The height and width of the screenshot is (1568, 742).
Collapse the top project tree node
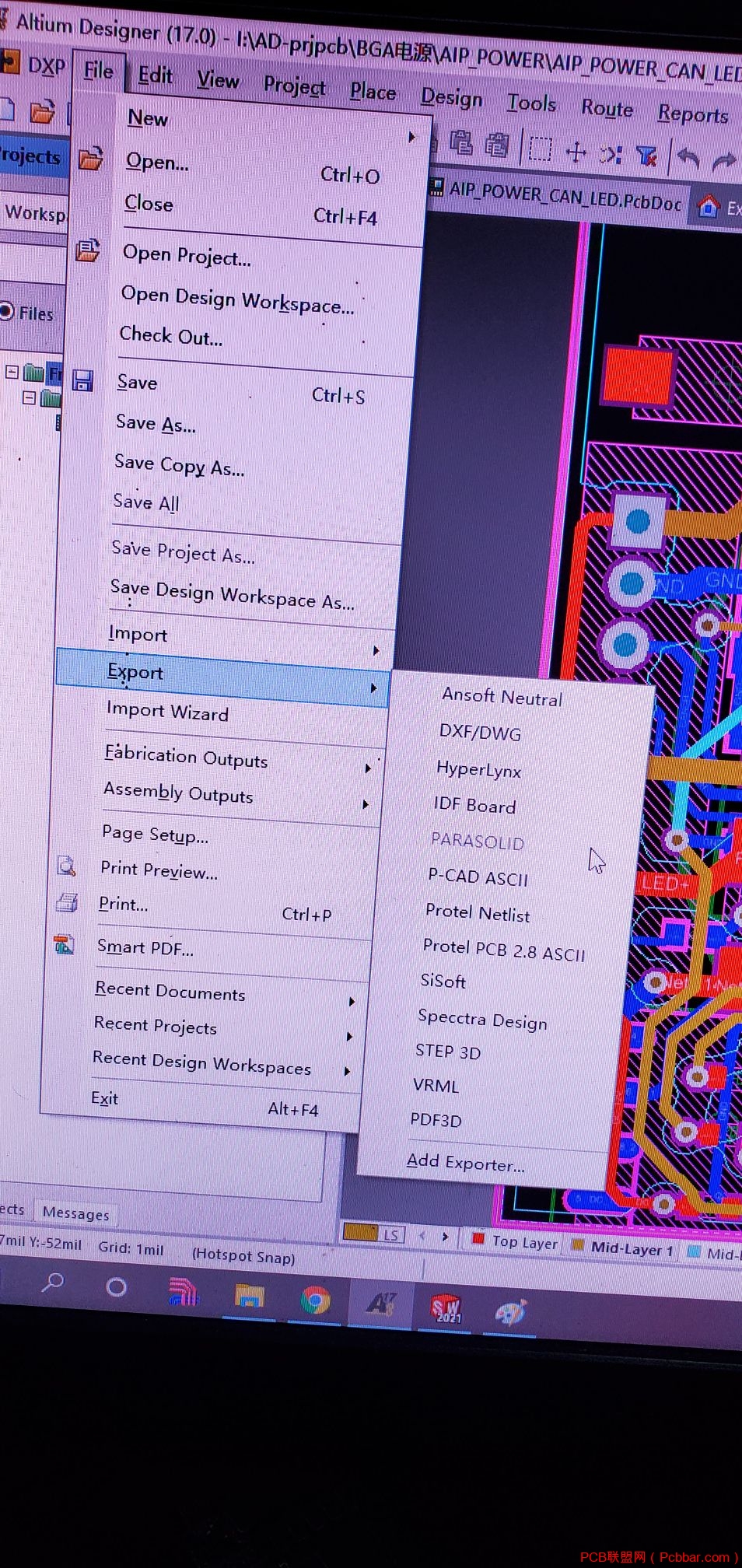(12, 371)
